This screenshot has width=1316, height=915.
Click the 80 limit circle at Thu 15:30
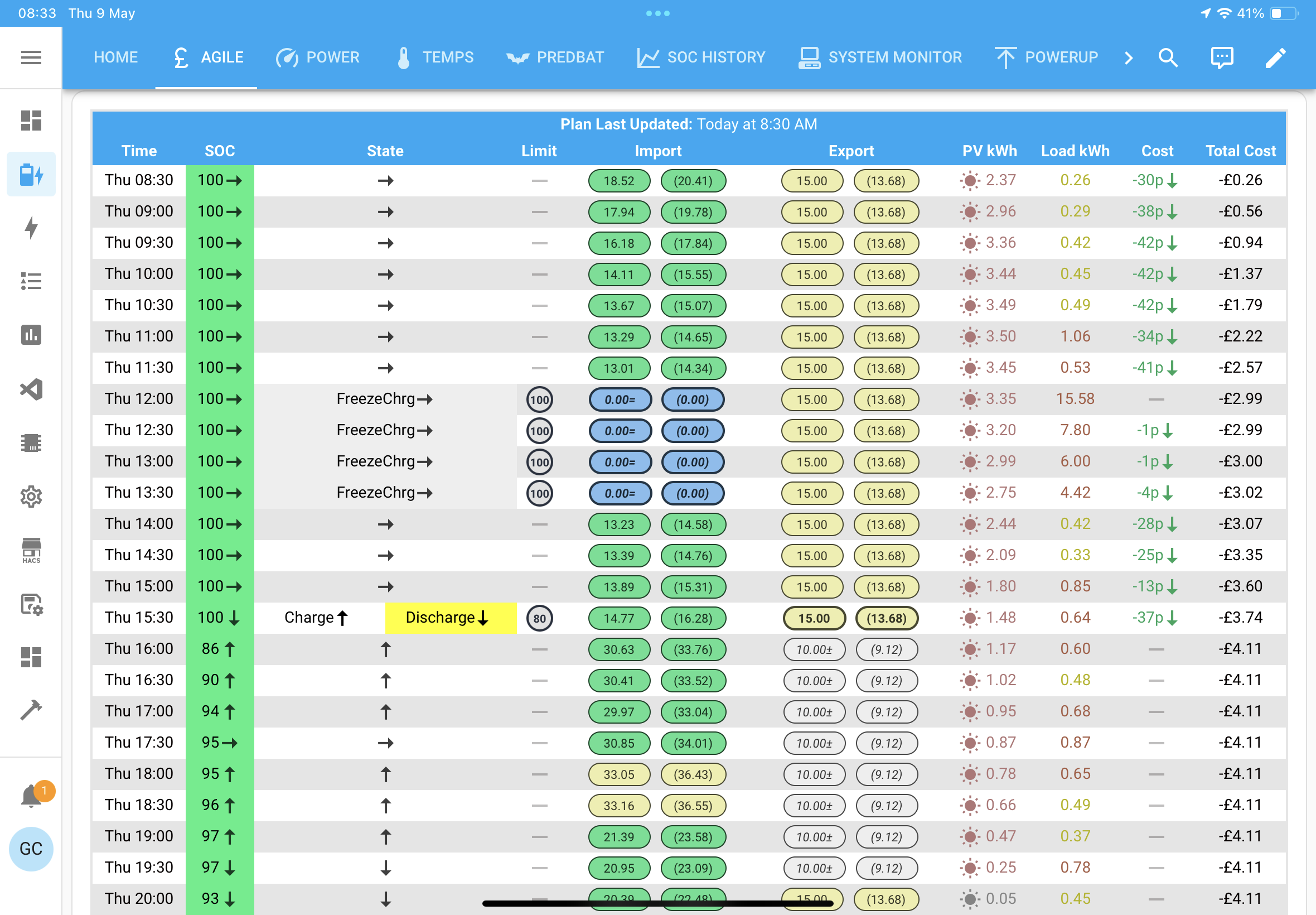coord(539,619)
